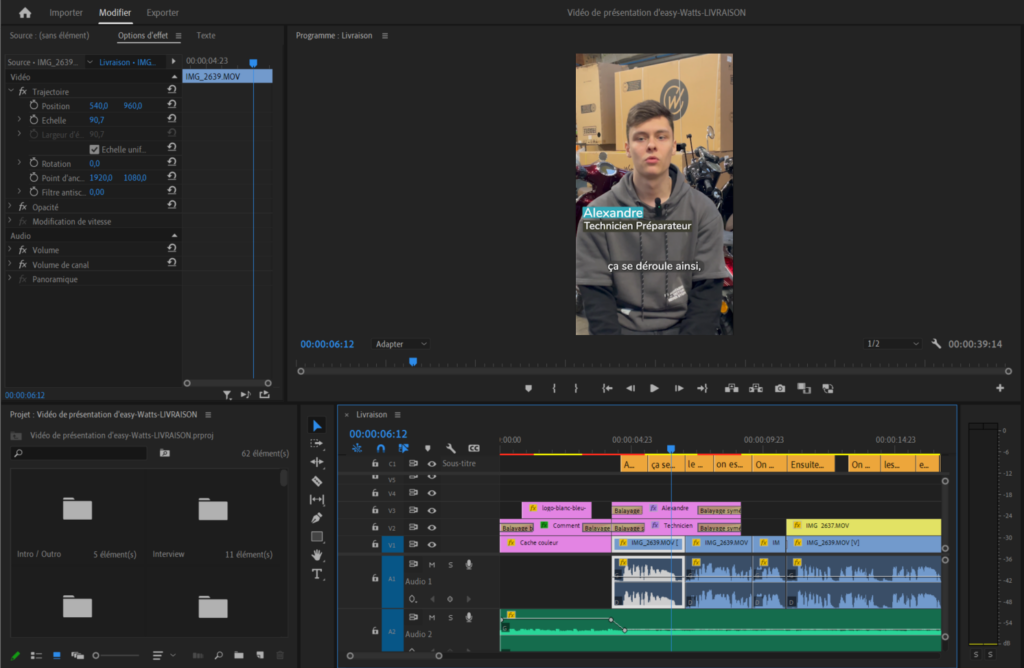Select the Ripple Edit tool
This screenshot has height=668, width=1024.
(317, 462)
